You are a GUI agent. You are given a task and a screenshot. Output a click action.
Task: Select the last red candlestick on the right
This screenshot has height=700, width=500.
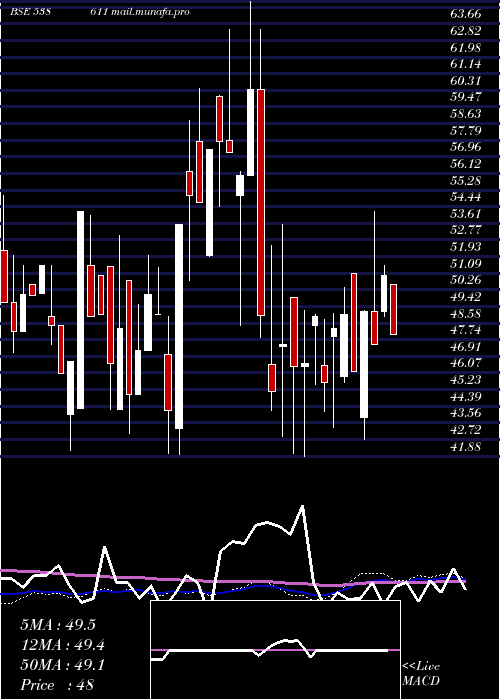(x=393, y=309)
